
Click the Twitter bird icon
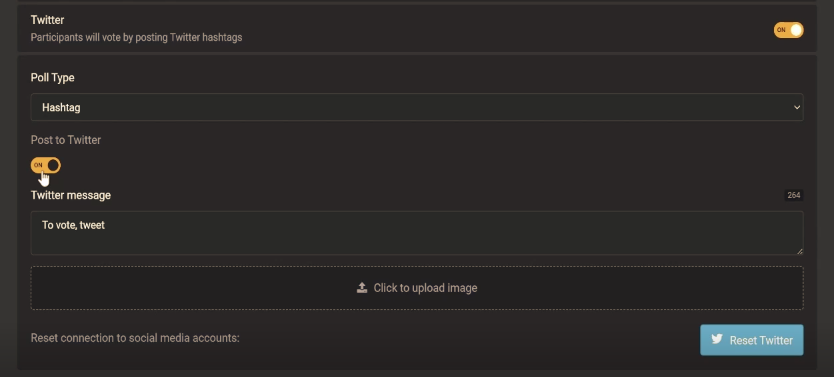pos(717,339)
